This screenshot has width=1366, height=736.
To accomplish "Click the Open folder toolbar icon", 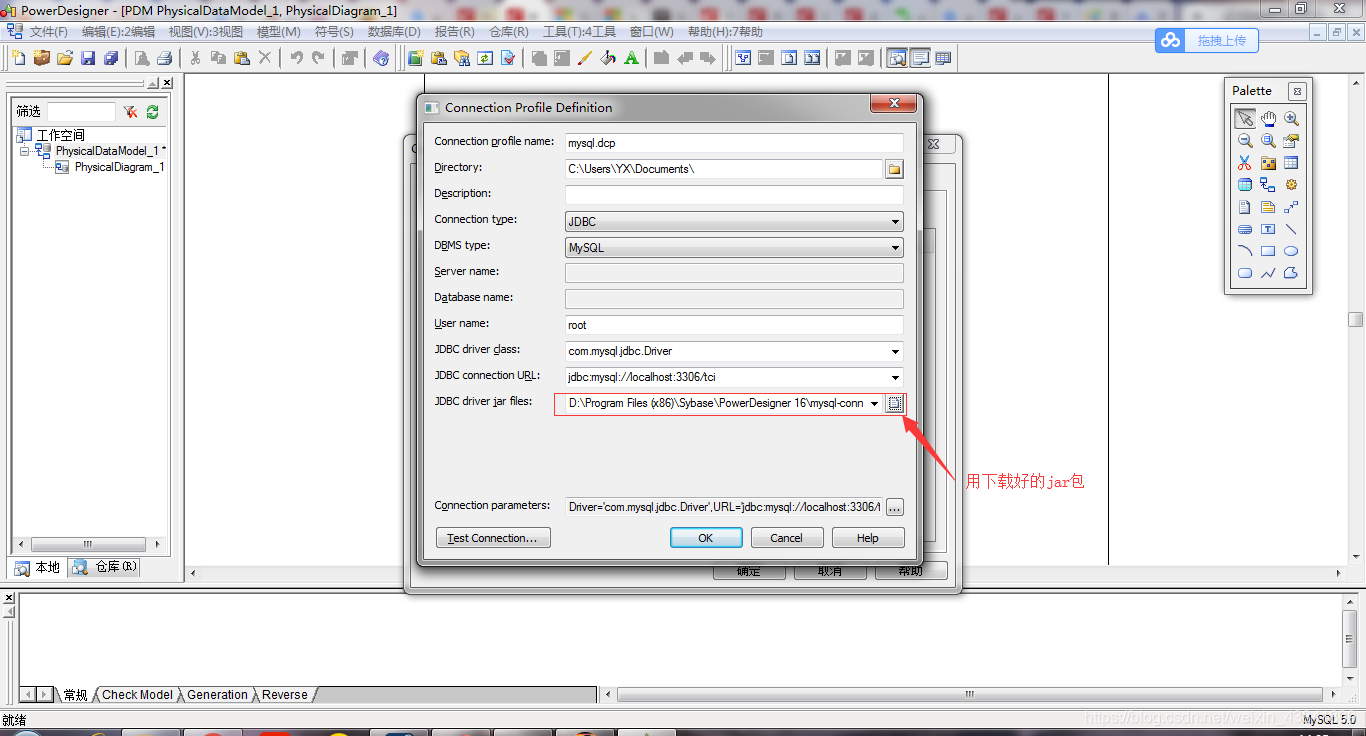I will coord(65,58).
